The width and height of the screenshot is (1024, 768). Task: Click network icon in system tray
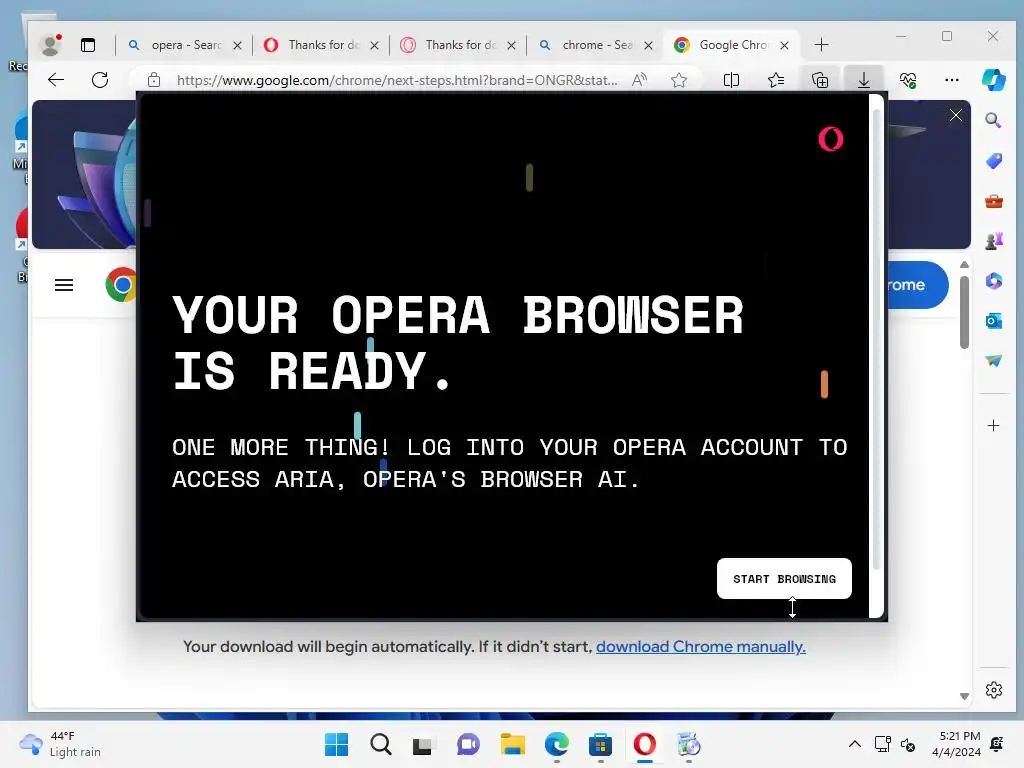pos(882,744)
